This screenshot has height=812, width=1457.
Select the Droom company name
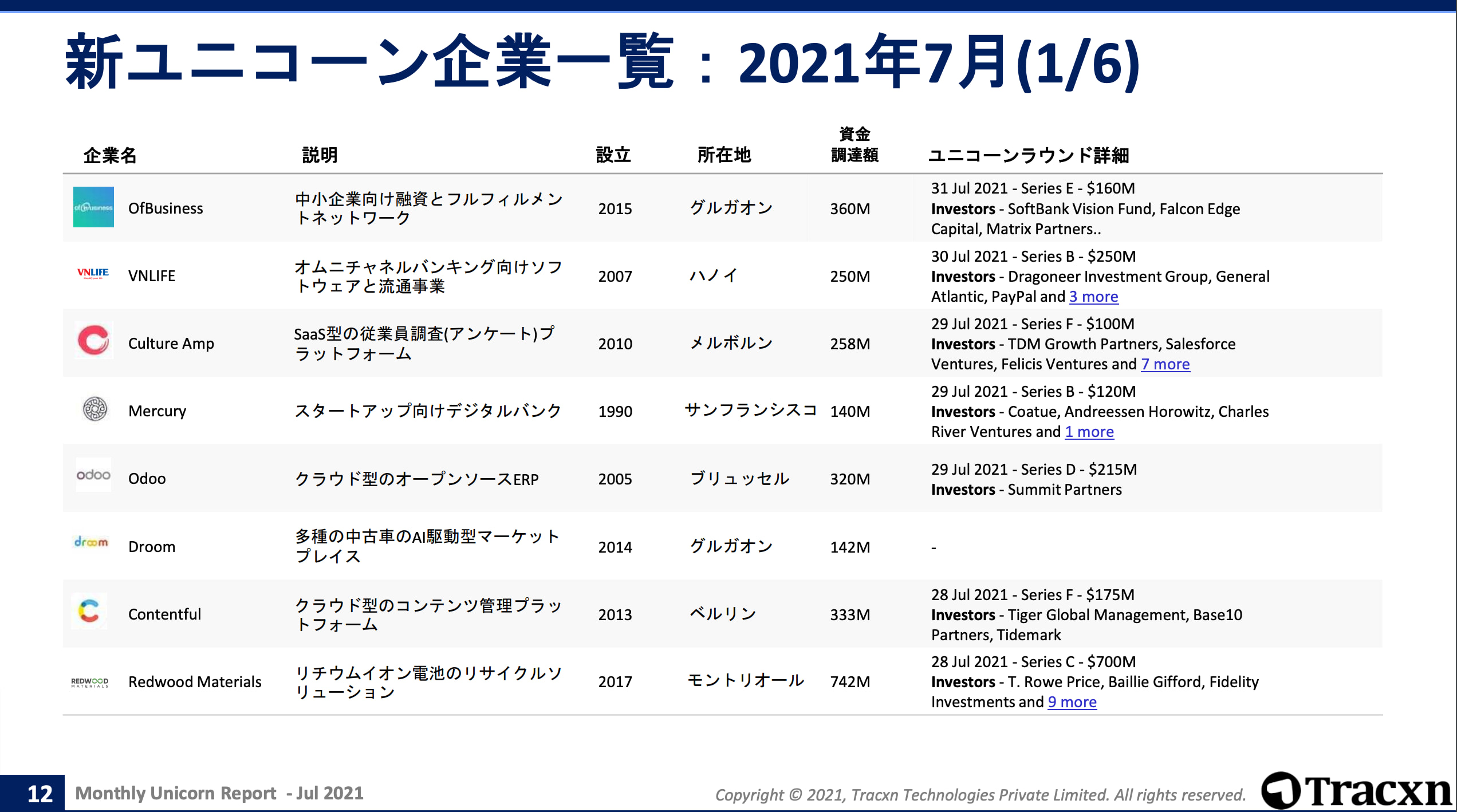[152, 547]
